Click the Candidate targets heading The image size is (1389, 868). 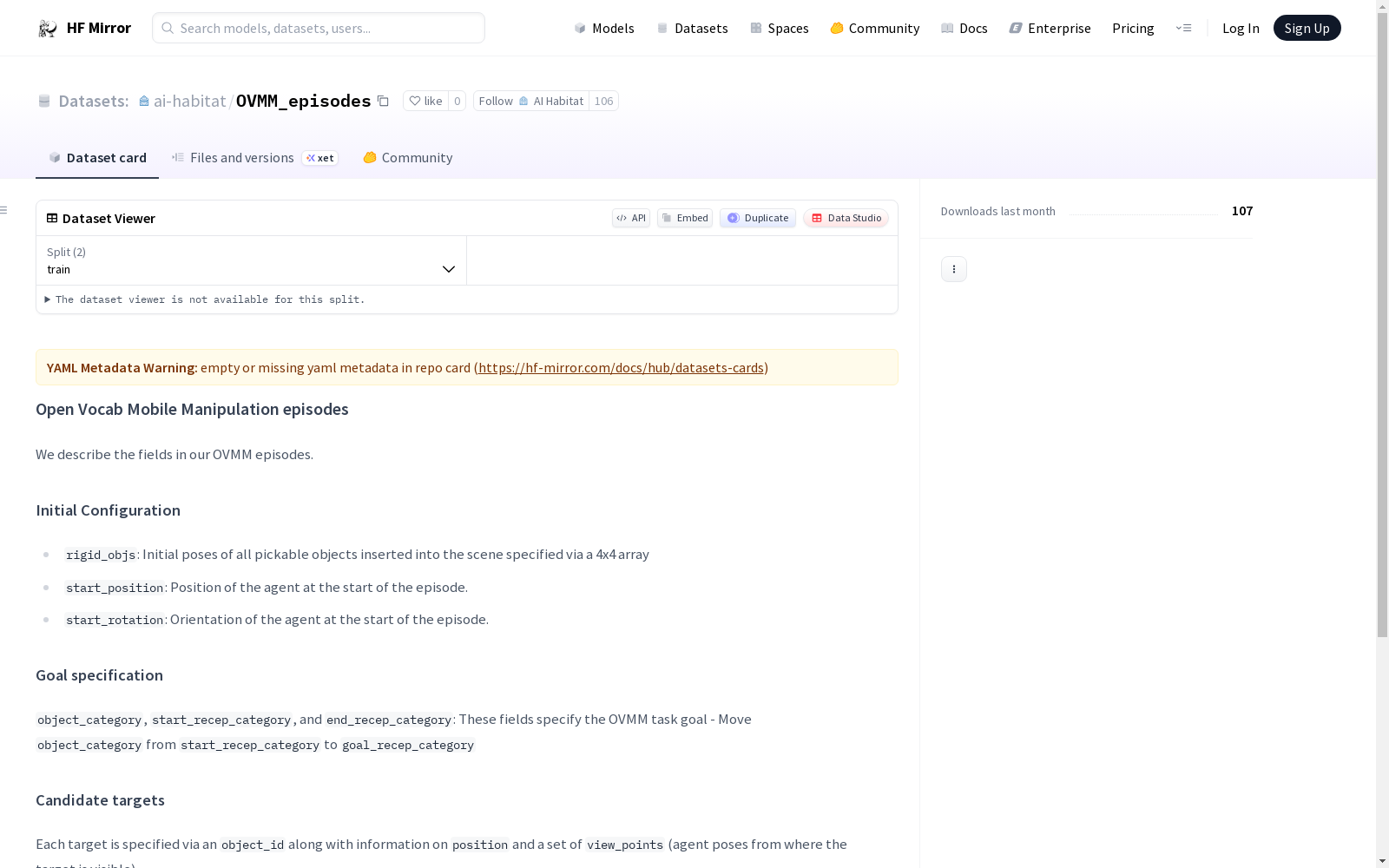tap(100, 800)
